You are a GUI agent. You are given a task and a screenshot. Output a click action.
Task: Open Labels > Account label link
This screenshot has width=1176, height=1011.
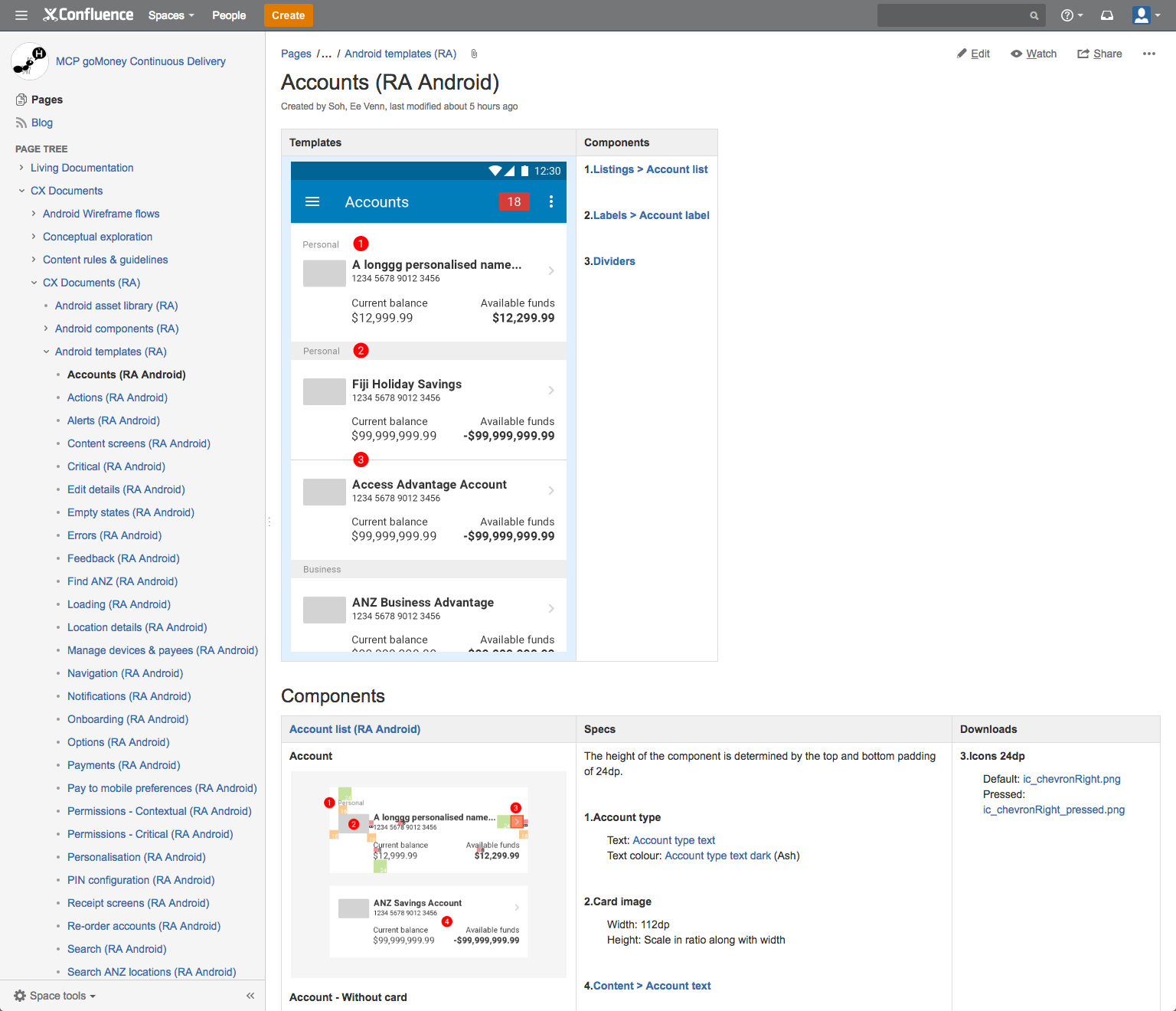click(x=652, y=215)
